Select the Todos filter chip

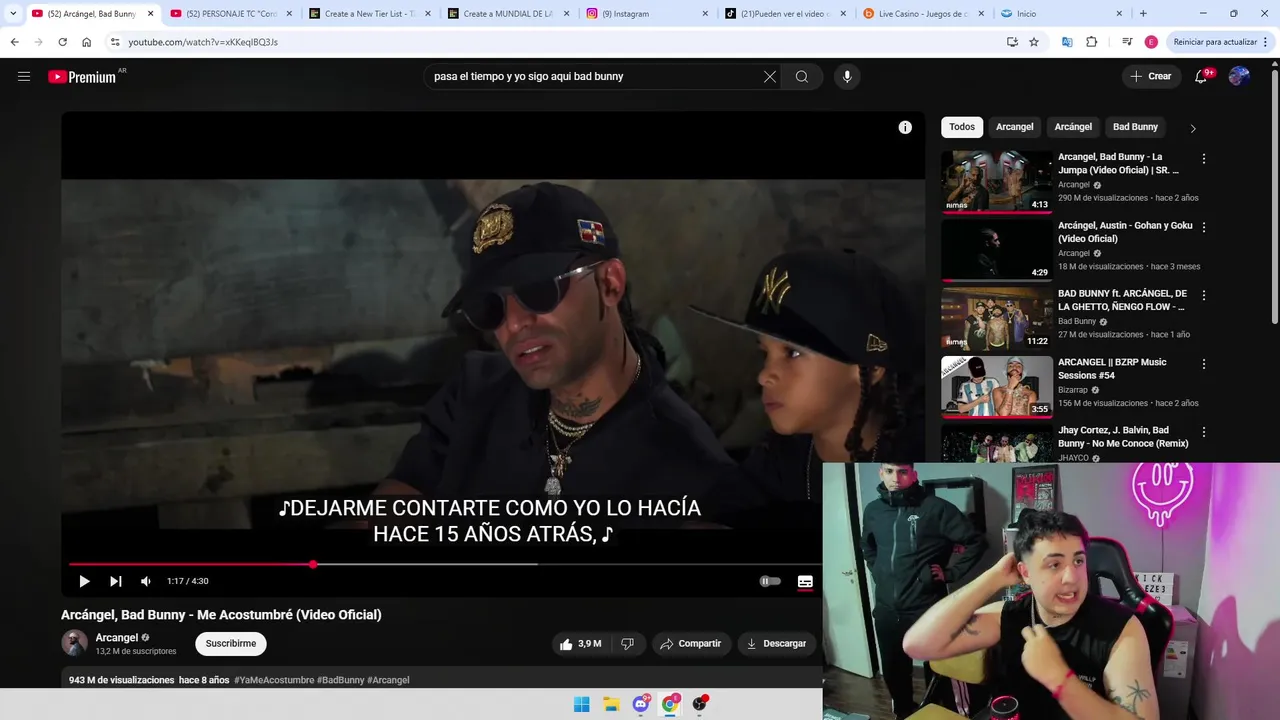(x=962, y=127)
